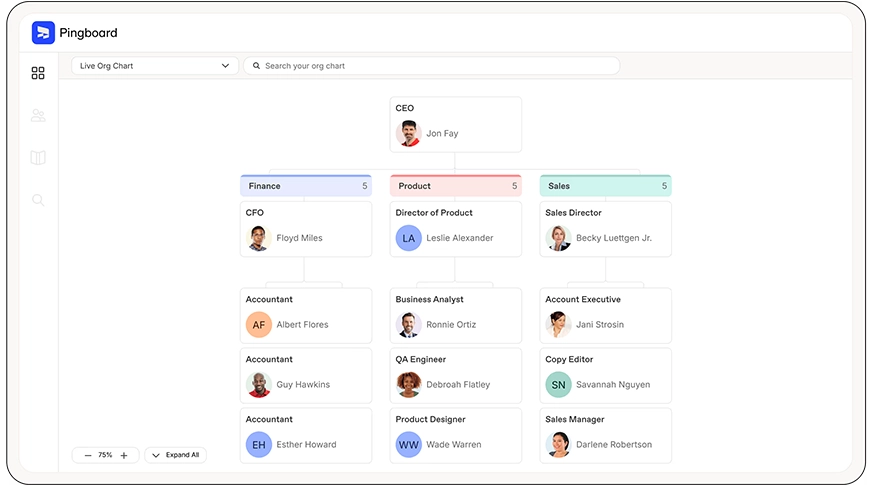The image size is (870, 486).
Task: Click the AF initials avatar
Action: 259,325
